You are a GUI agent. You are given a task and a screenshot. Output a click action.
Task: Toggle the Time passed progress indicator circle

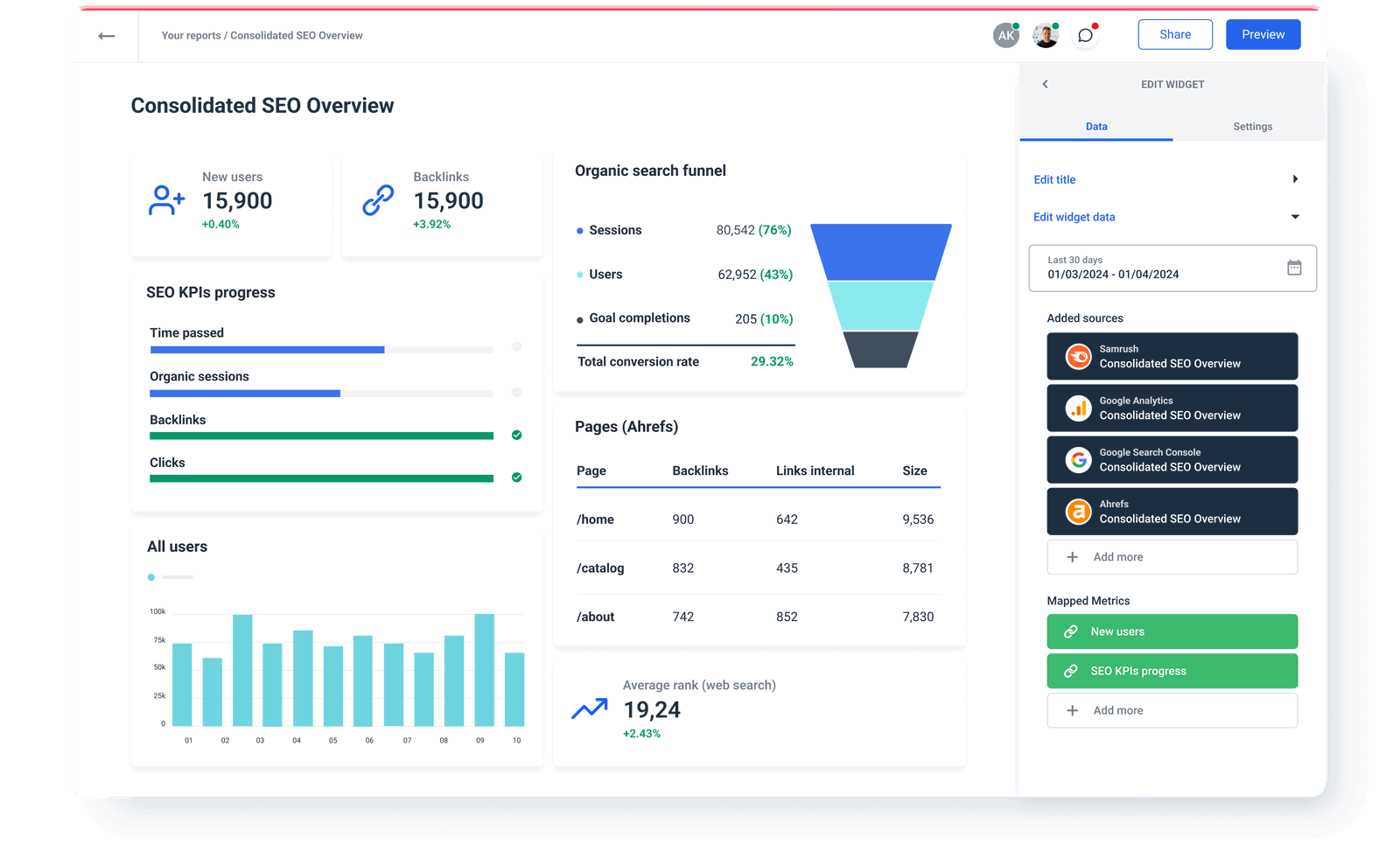[516, 348]
